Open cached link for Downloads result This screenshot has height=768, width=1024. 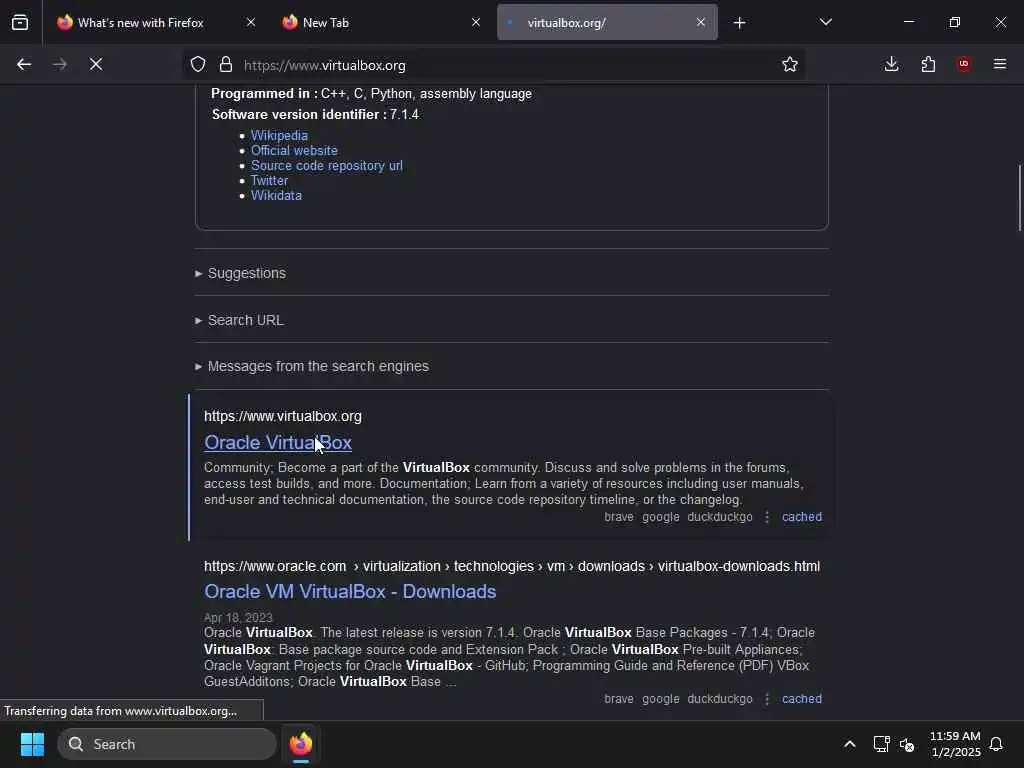tap(802, 699)
